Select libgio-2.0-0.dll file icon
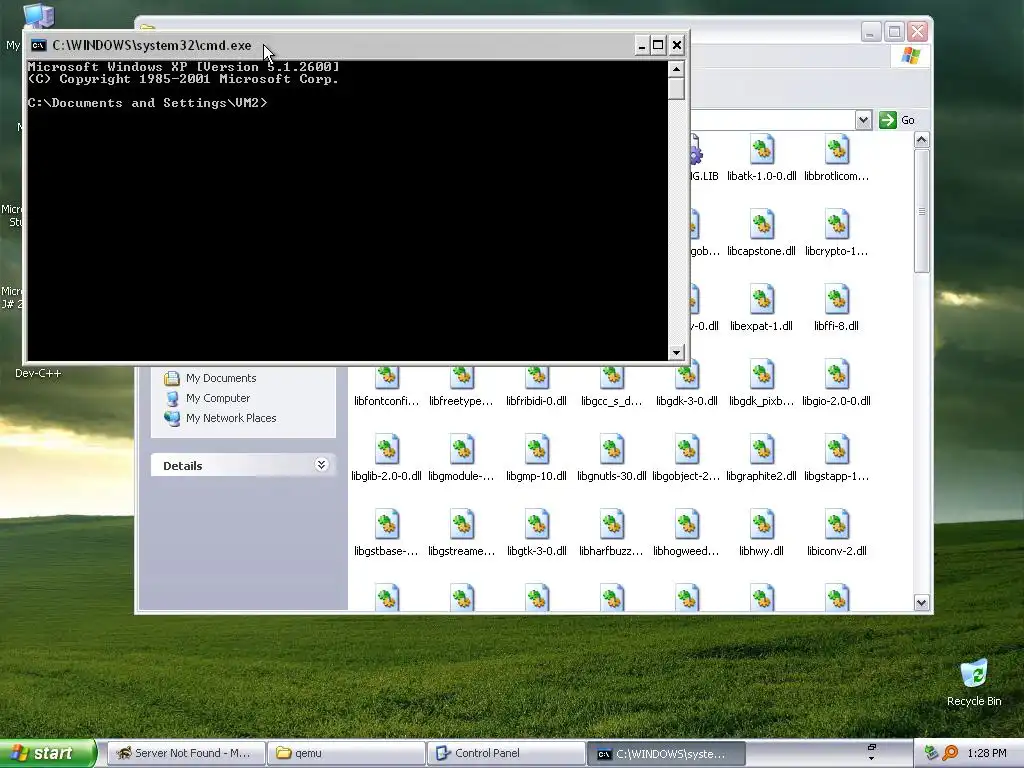Image resolution: width=1024 pixels, height=768 pixels. (837, 375)
